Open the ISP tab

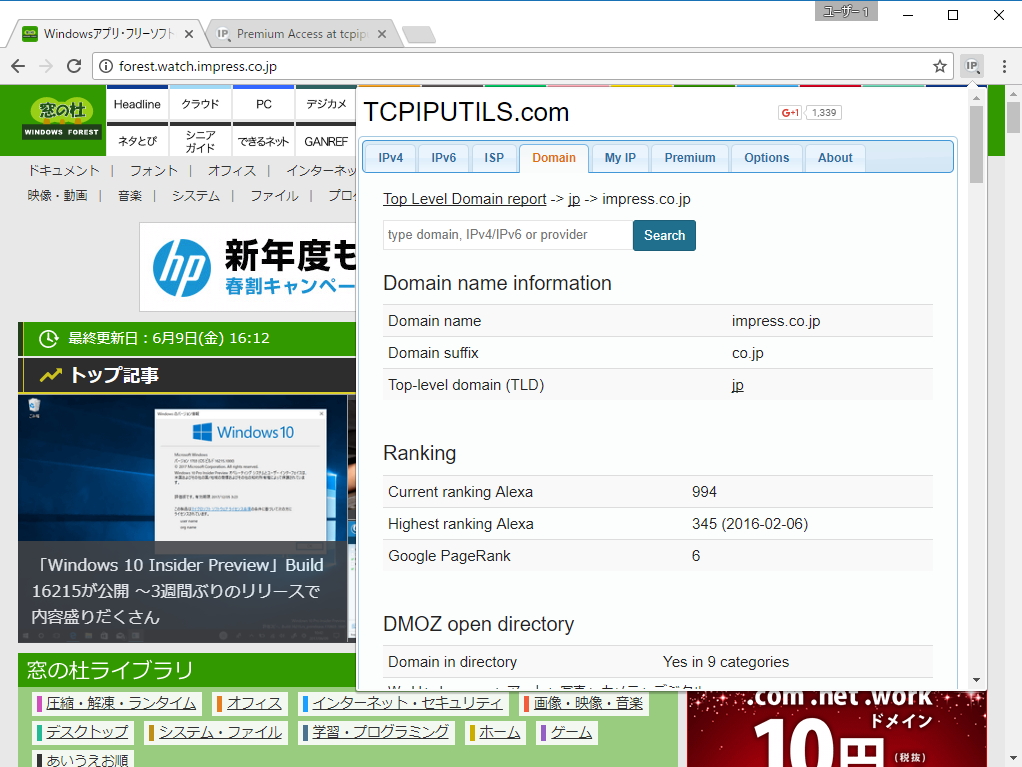click(x=494, y=158)
